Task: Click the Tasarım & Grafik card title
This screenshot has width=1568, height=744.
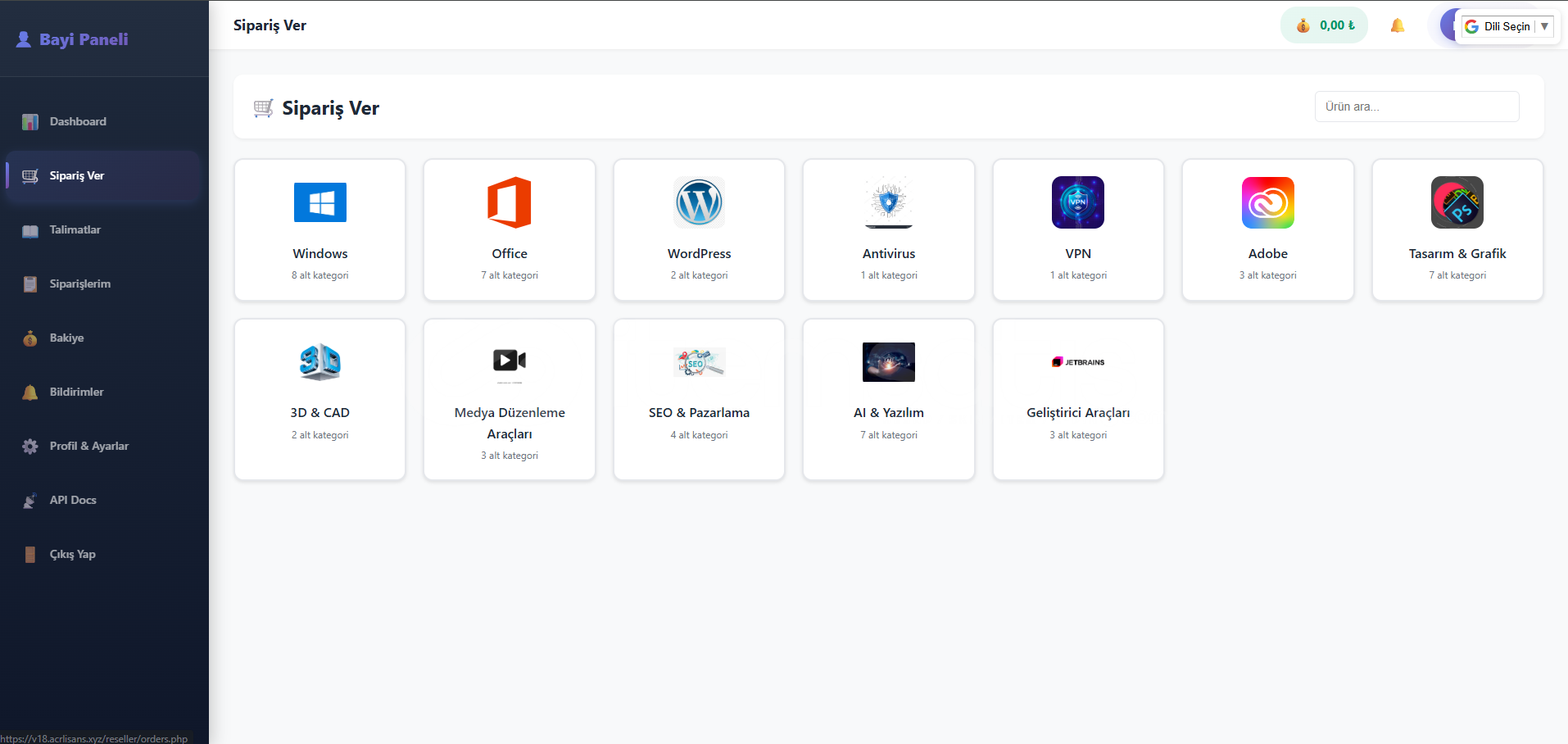Action: pos(1457,254)
